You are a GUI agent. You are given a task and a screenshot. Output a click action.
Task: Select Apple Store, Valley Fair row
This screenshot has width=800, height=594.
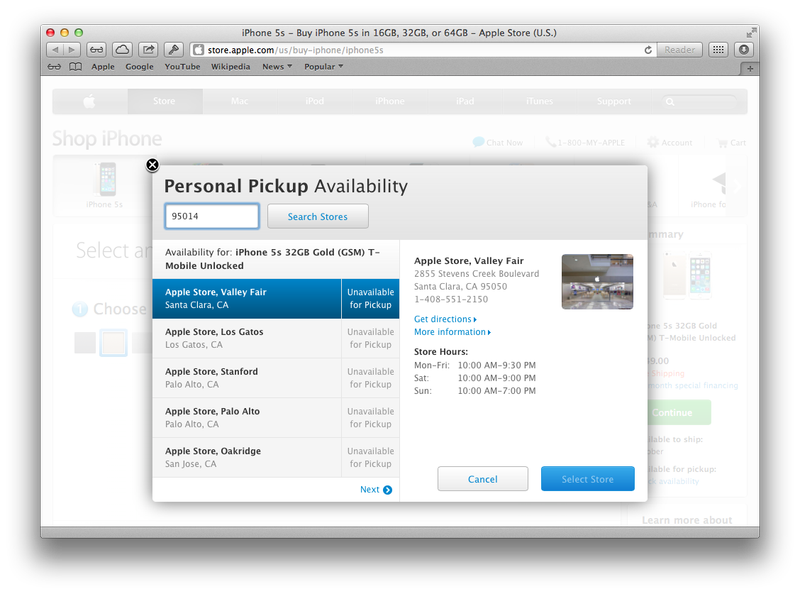(x=276, y=299)
